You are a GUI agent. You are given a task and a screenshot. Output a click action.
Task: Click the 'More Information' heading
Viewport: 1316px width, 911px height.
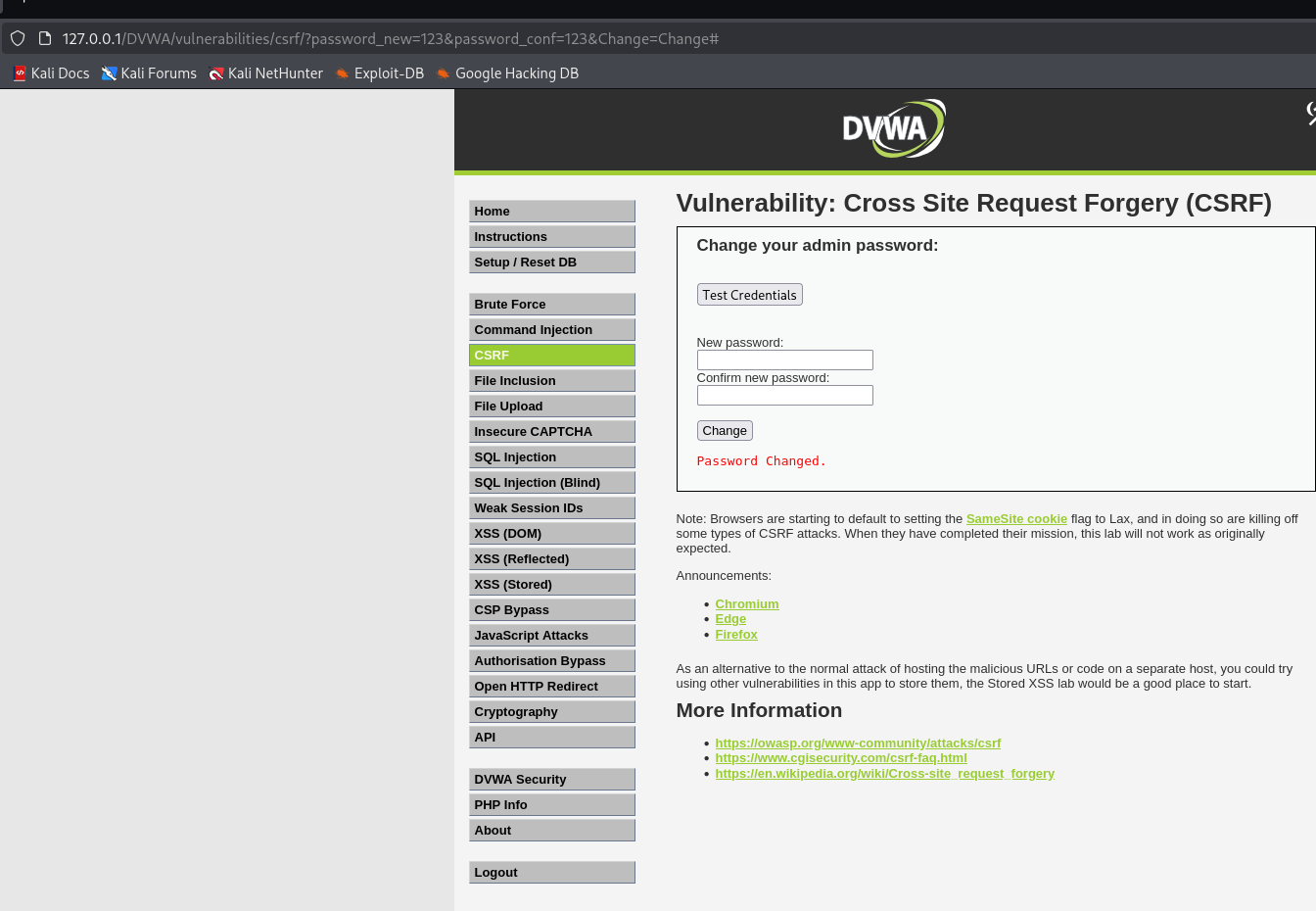(x=759, y=710)
